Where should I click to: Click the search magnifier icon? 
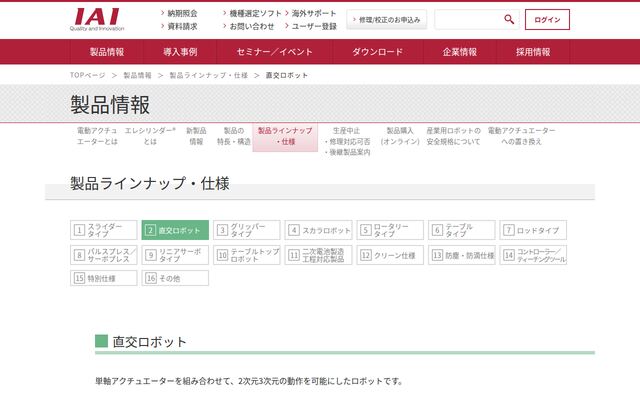(509, 19)
